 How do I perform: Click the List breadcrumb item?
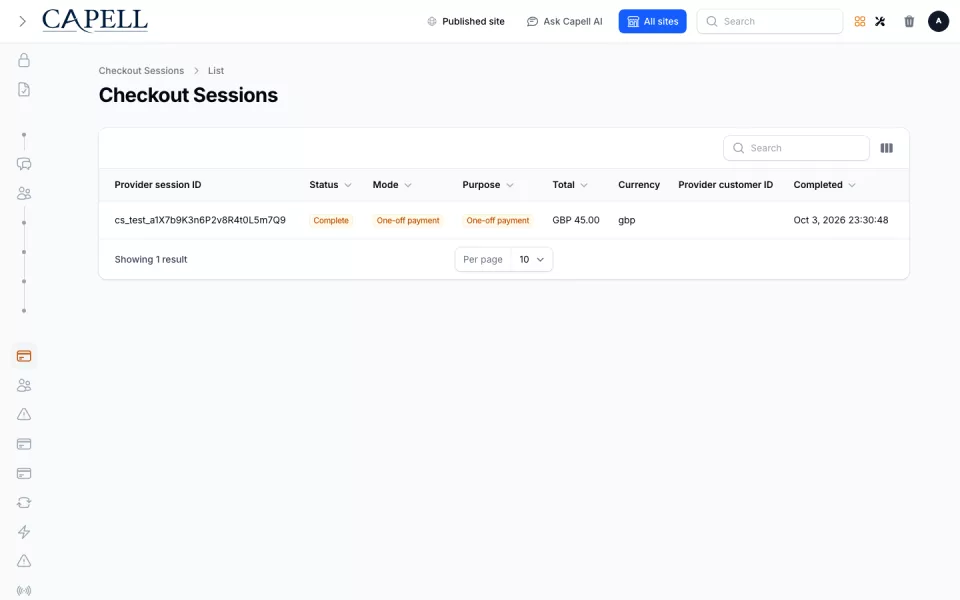(216, 70)
